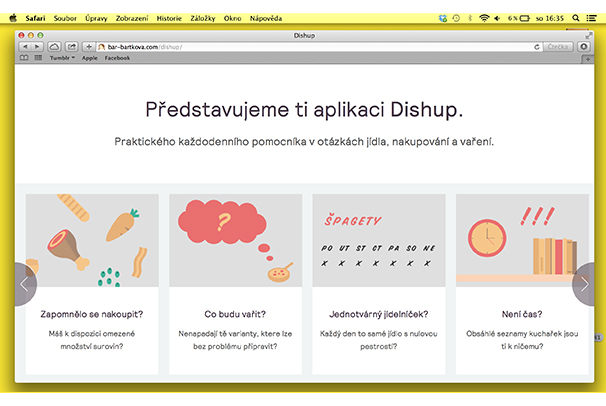Reload the page with the refresh icon
Screen dimensions: 606x406
click(537, 47)
